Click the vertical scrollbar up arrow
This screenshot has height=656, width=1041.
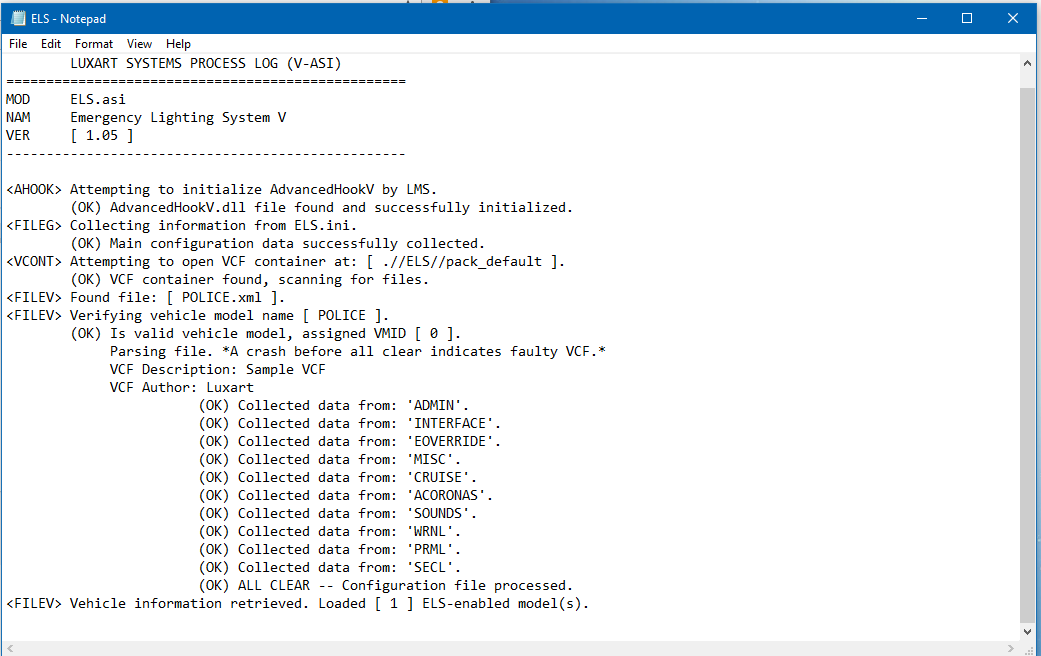[1028, 63]
